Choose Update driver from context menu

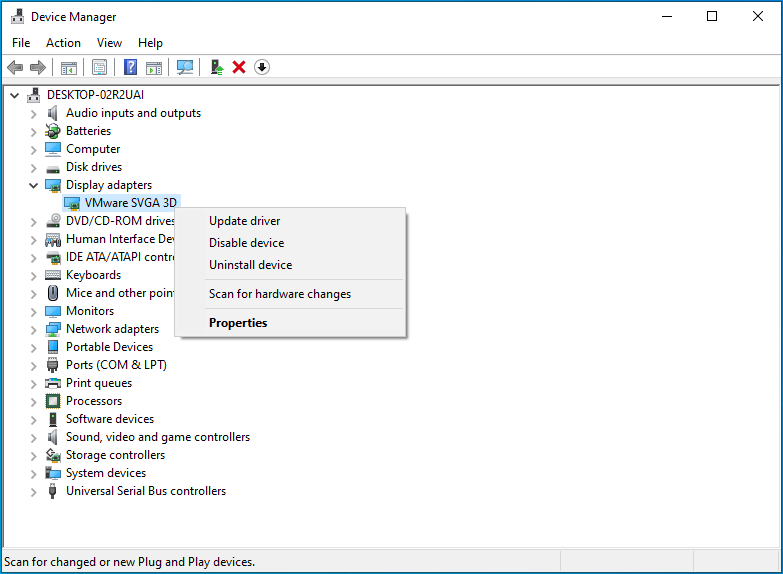[x=244, y=221]
